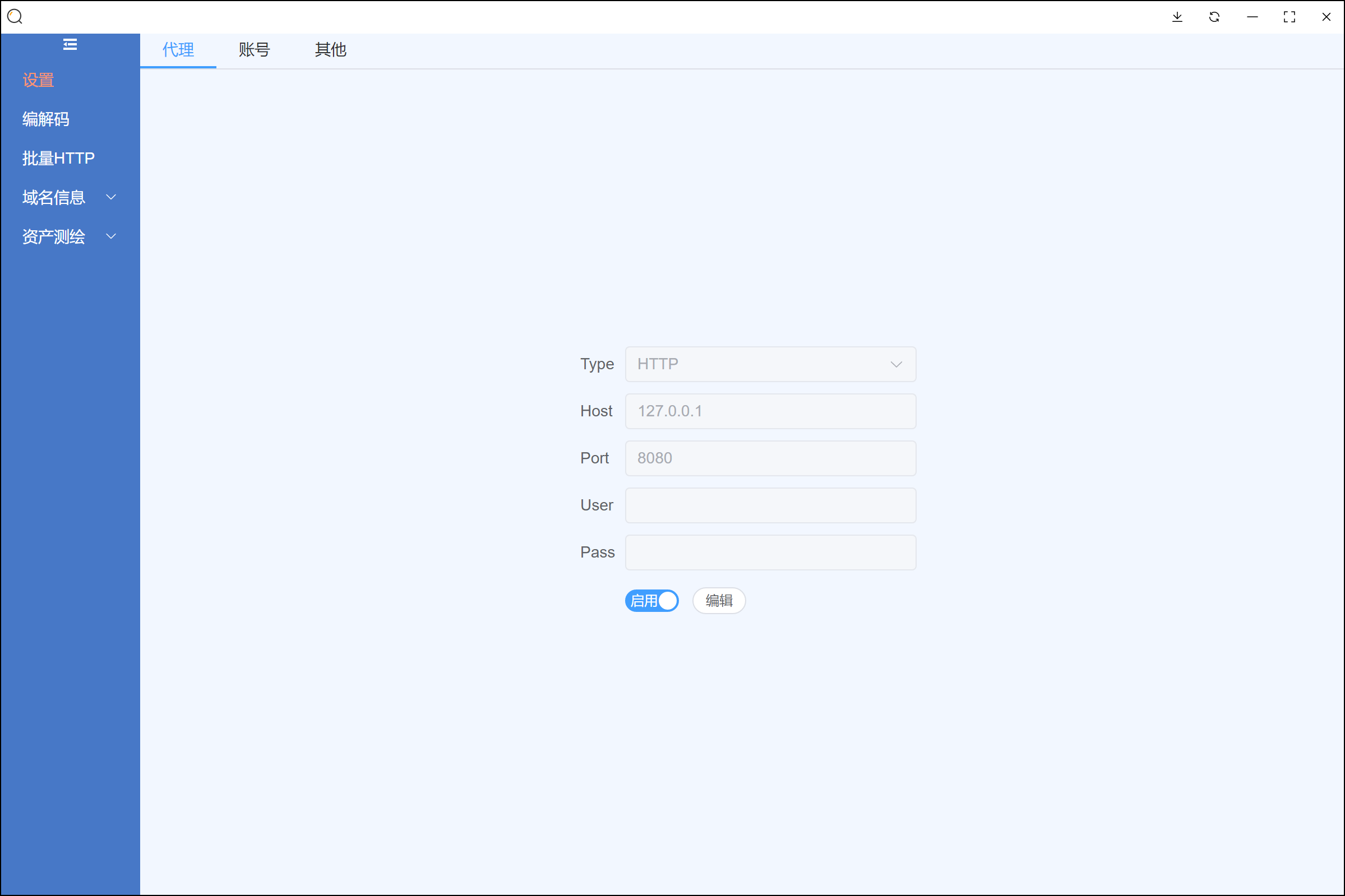Screen dimensions: 1345x896
Task: Toggle the 启用 proxy switch
Action: [651, 601]
